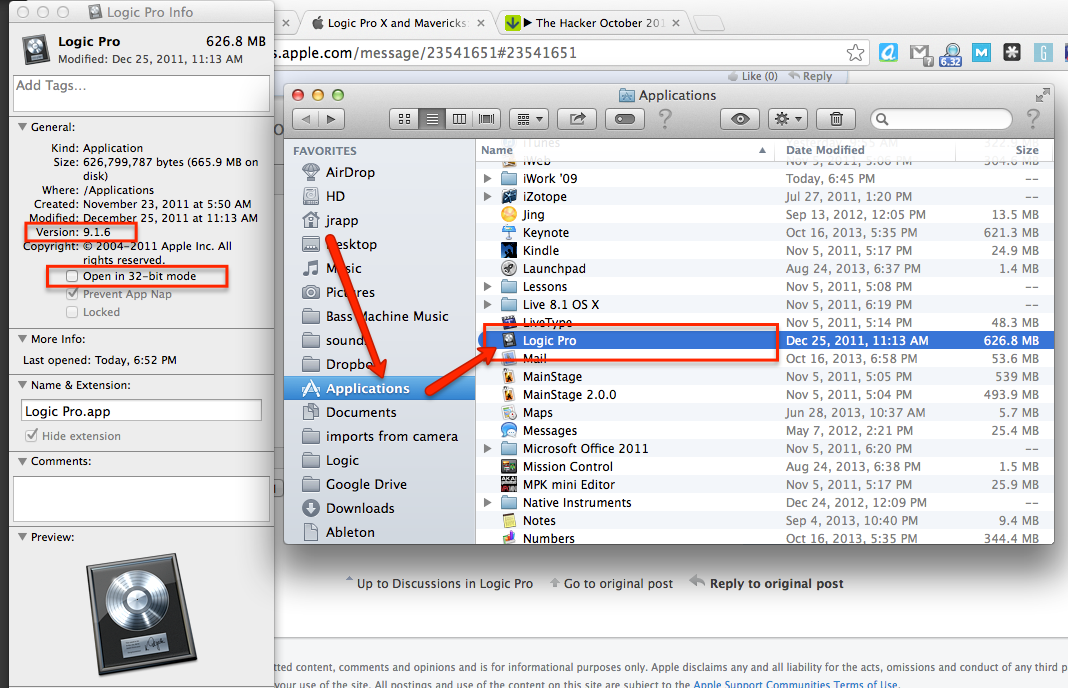1068x688 pixels.
Task: Select the Notes application
Action: pos(764,520)
